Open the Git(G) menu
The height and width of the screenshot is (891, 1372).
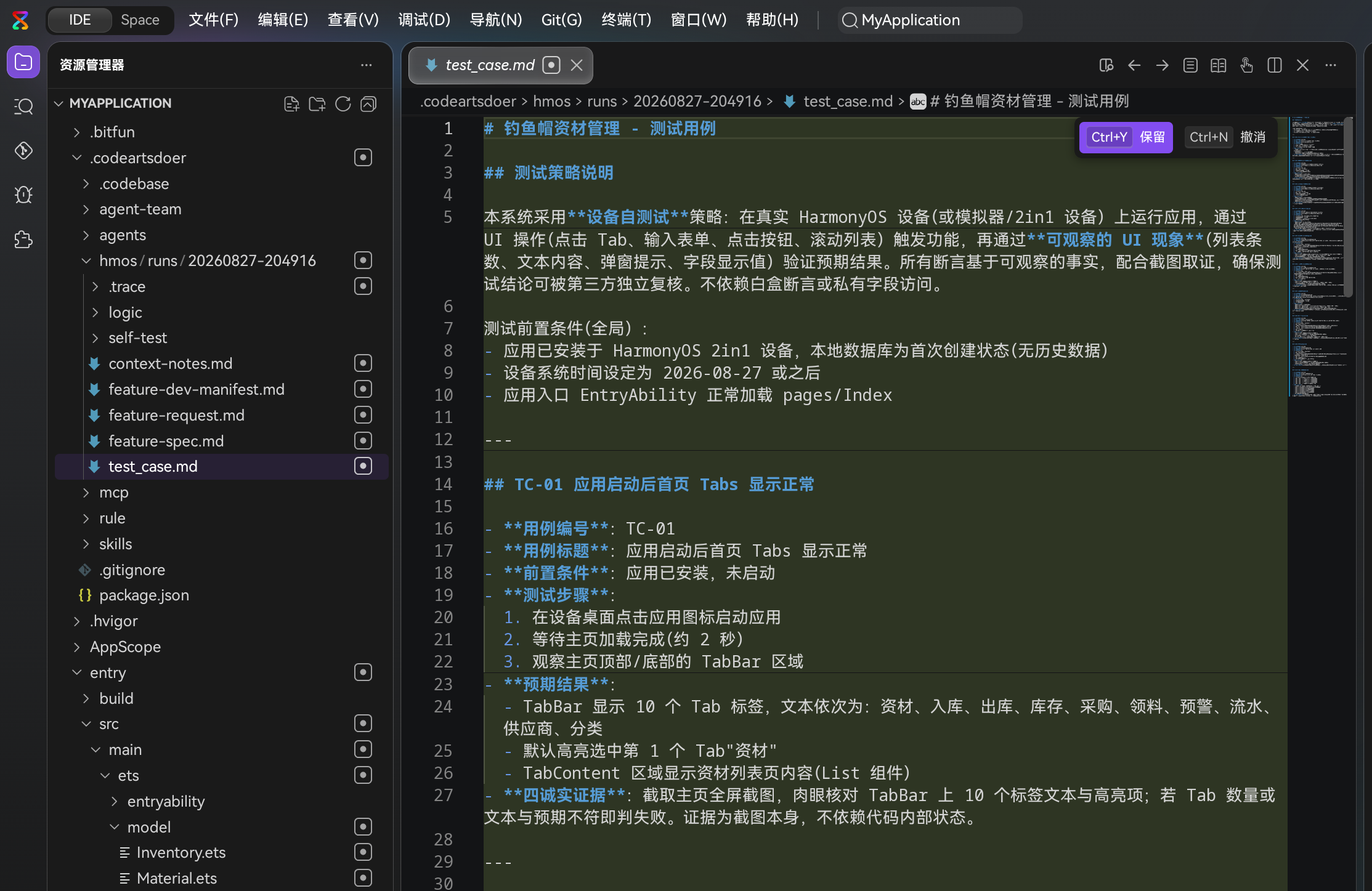[x=561, y=20]
